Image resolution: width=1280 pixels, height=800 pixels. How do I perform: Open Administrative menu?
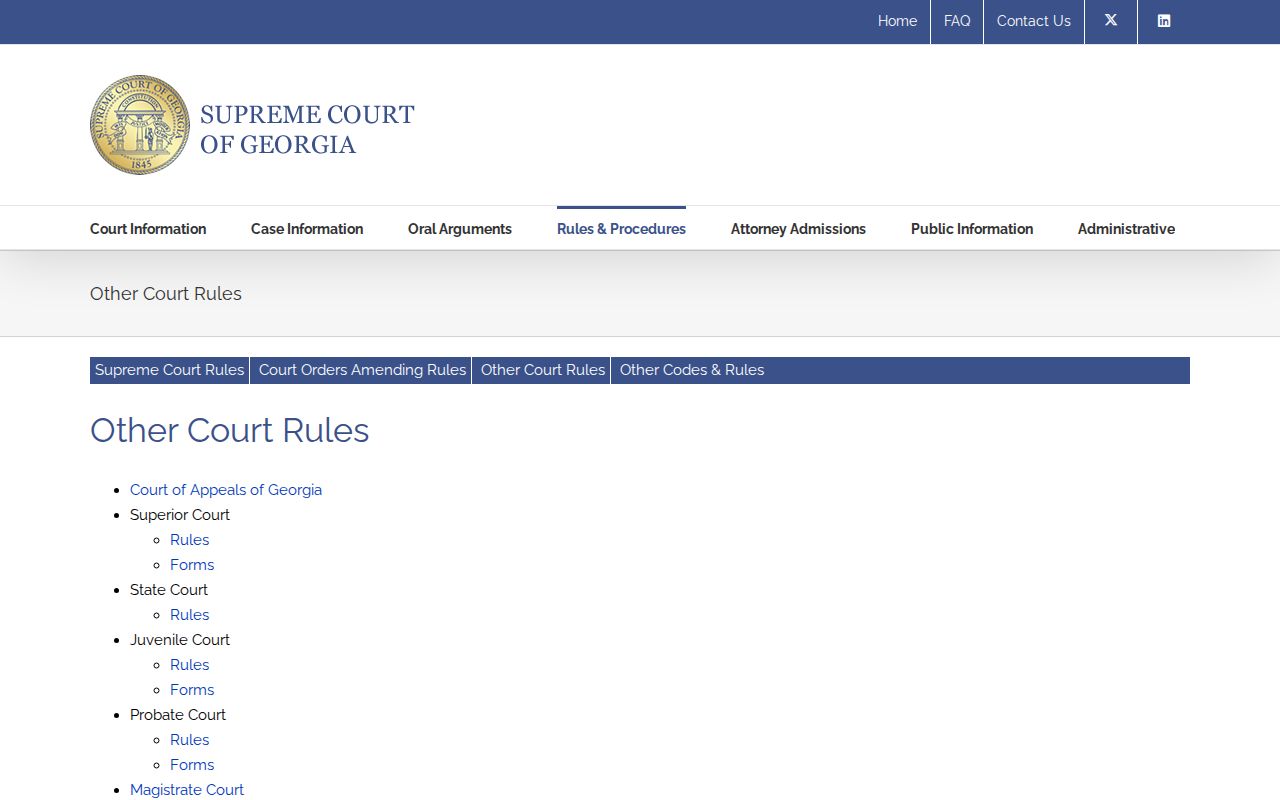point(1126,229)
